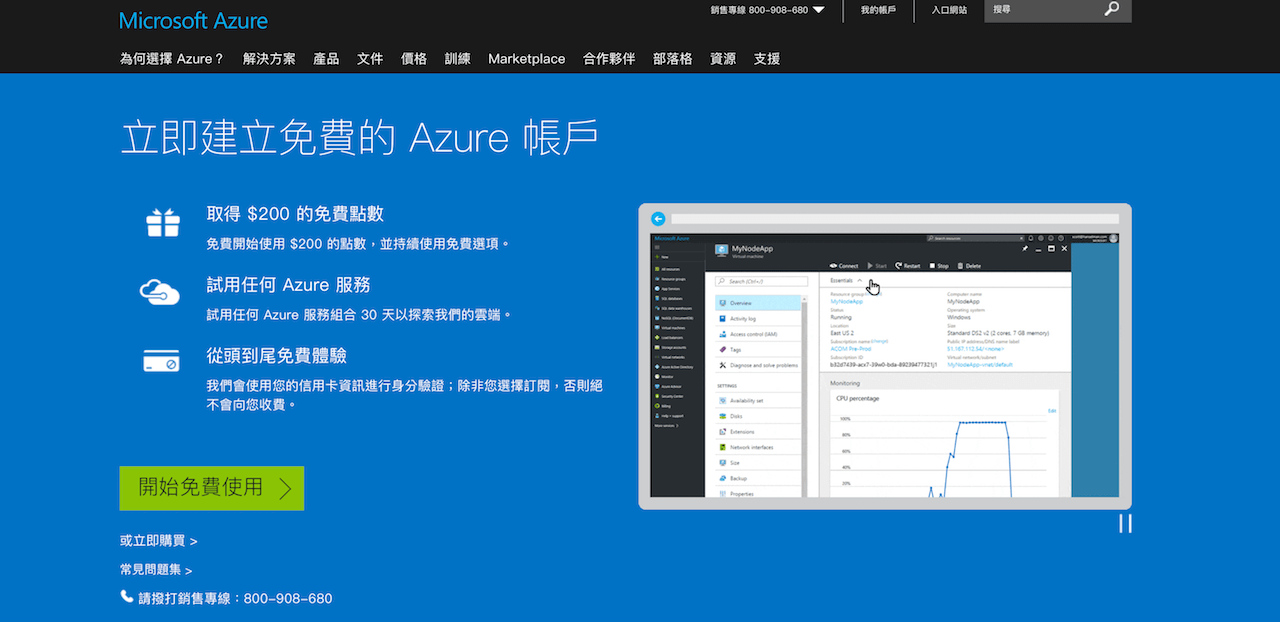Click the Microsoft Azure logo

coord(193,20)
